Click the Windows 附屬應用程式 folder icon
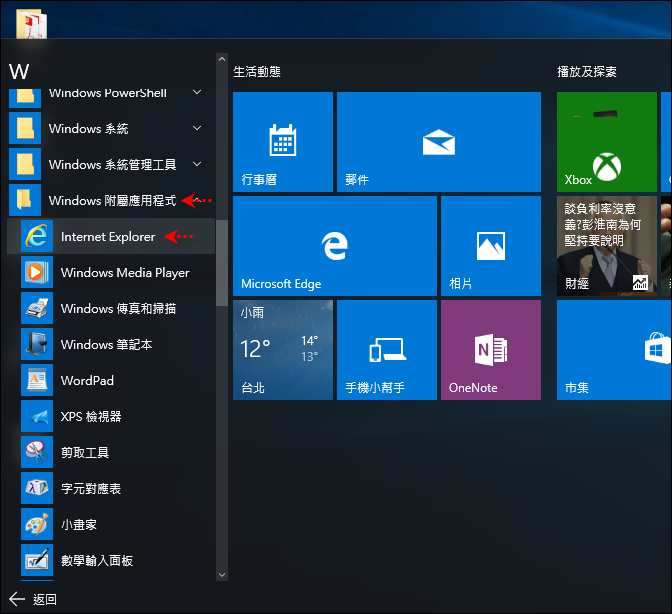672x614 pixels. tap(25, 200)
